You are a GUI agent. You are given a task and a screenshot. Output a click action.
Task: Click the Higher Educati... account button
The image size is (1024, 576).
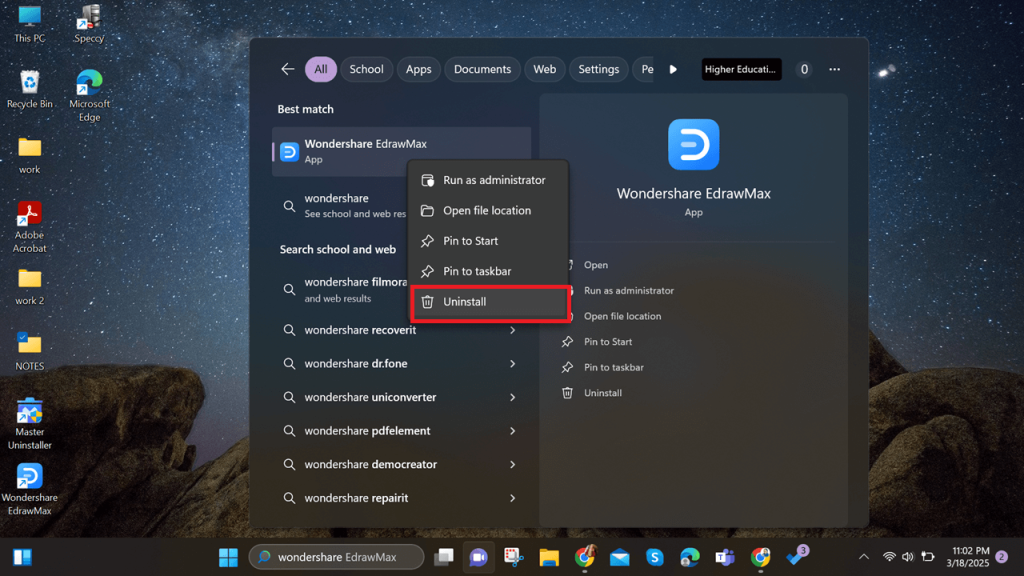pyautogui.click(x=741, y=69)
